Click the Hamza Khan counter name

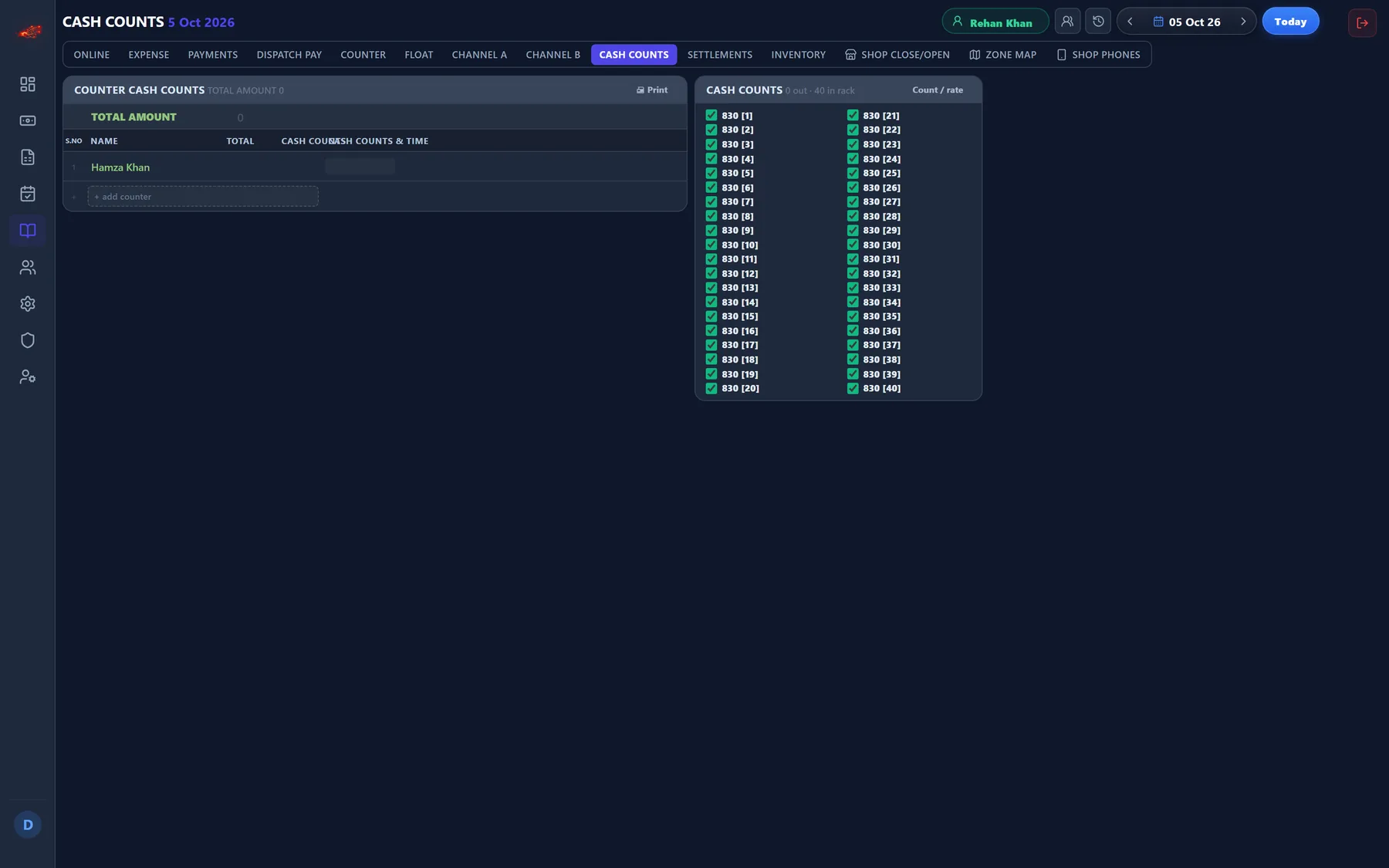tap(120, 167)
